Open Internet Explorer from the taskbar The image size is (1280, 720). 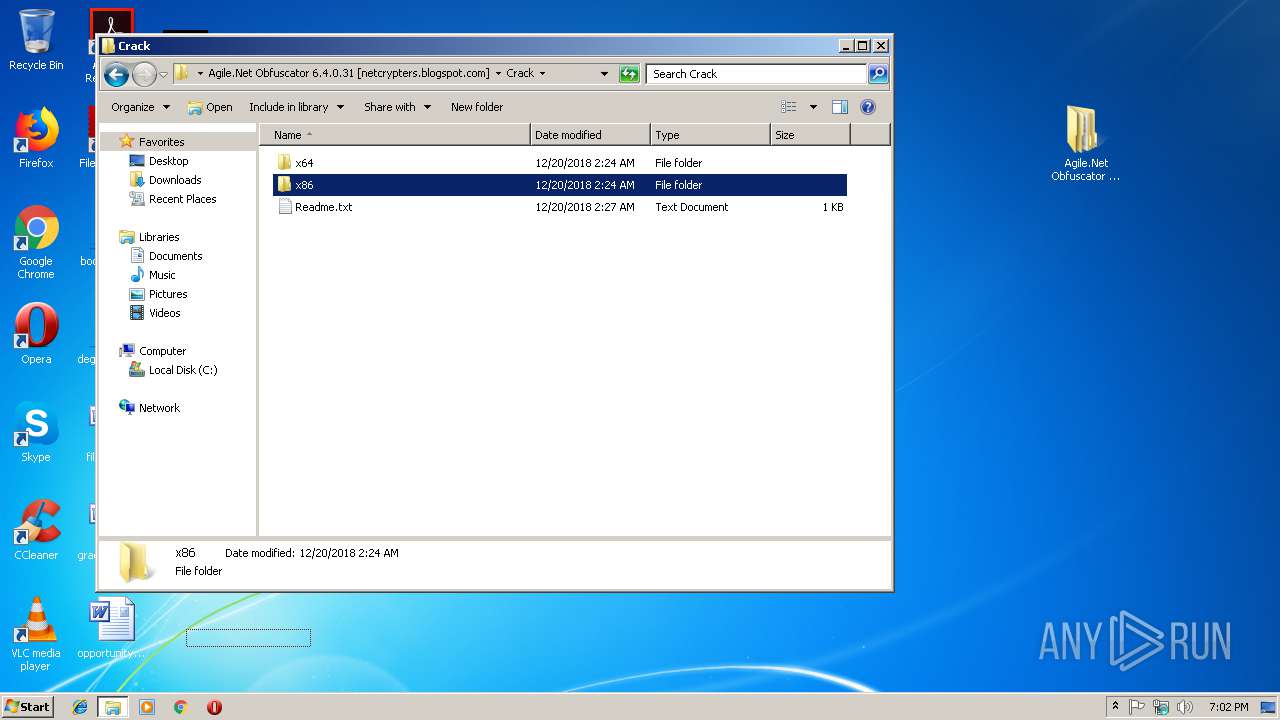(x=80, y=707)
